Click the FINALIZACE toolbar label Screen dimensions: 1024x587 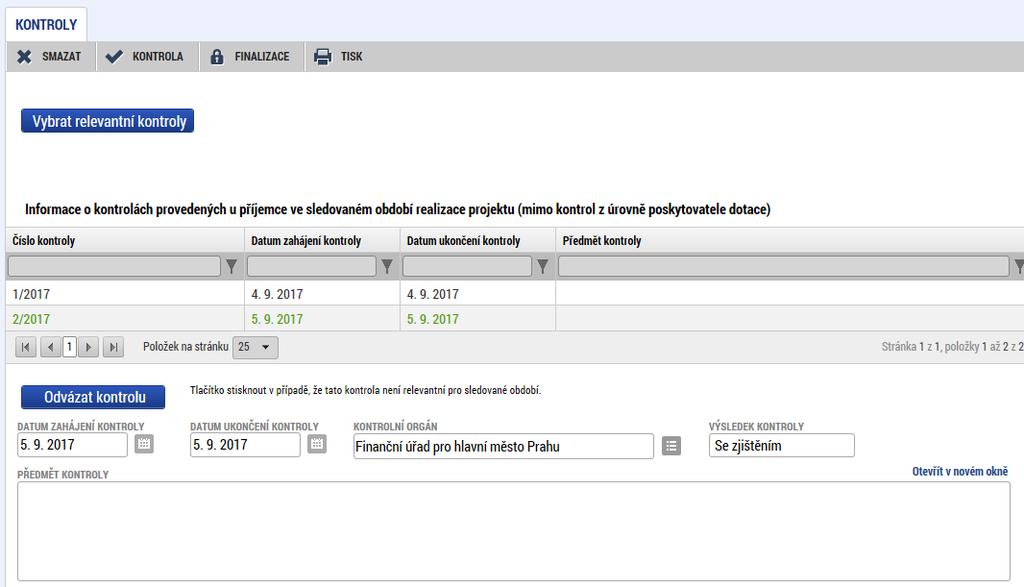[x=262, y=57]
